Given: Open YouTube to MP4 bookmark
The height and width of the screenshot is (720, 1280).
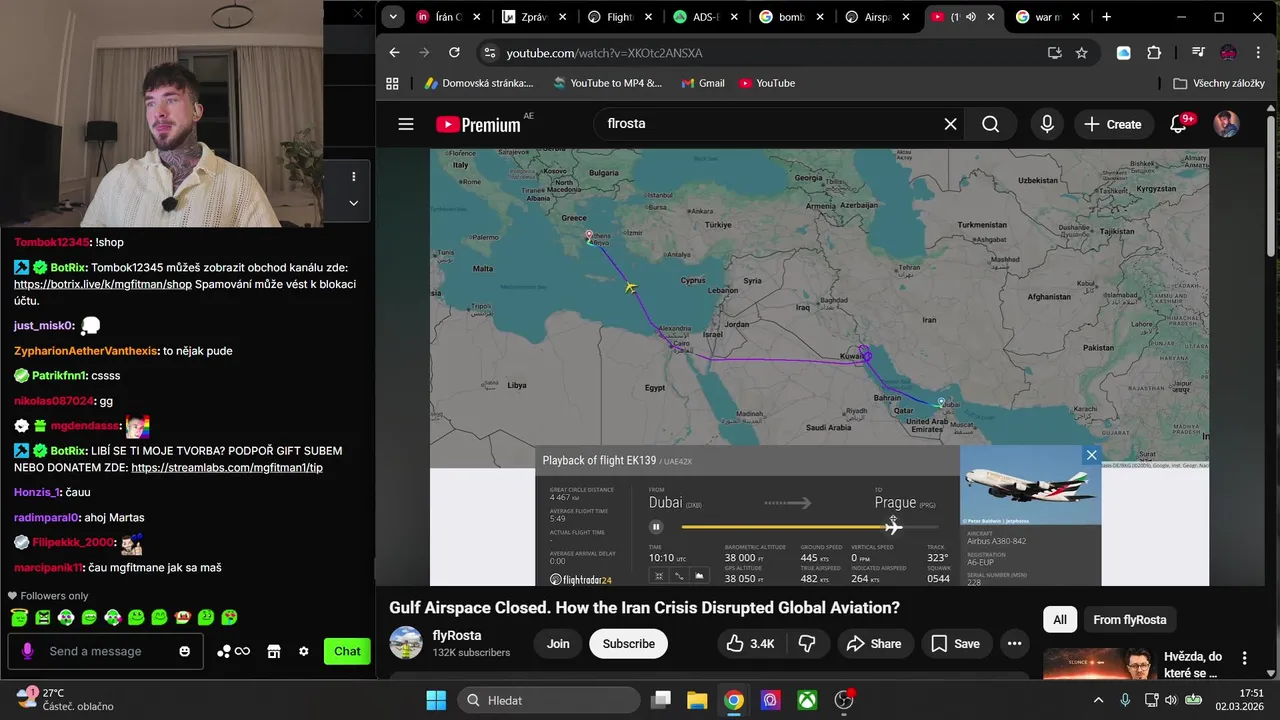Looking at the screenshot, I should [607, 83].
